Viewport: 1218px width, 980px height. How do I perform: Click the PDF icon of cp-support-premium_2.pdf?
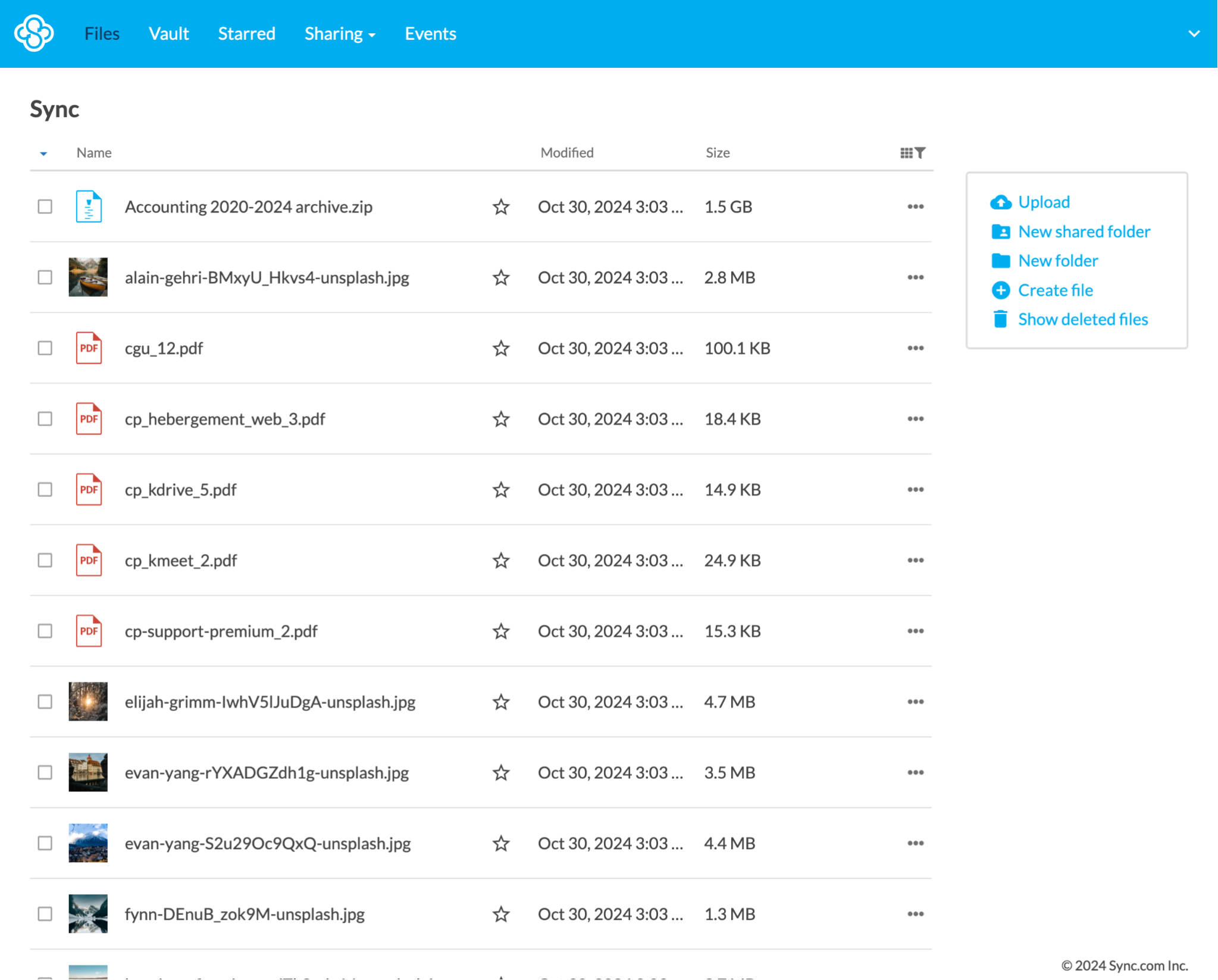89,631
